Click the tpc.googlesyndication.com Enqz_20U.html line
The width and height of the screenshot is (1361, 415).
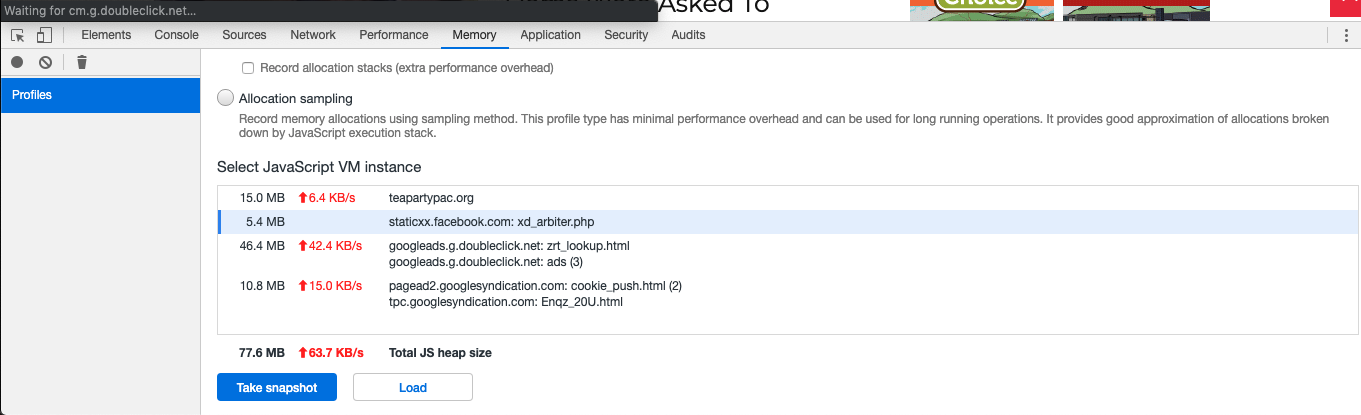point(505,302)
